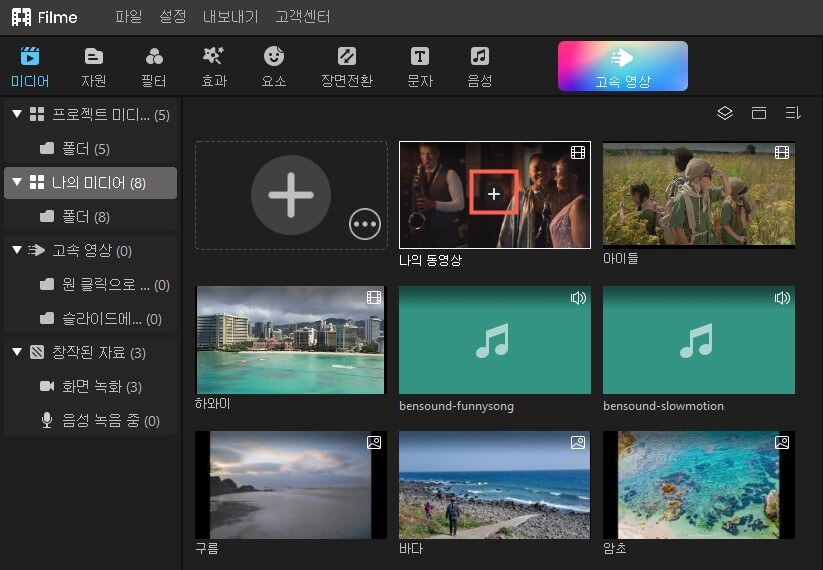Click the 창작된 자료 striped icon
Image resolution: width=823 pixels, height=570 pixels.
37,352
